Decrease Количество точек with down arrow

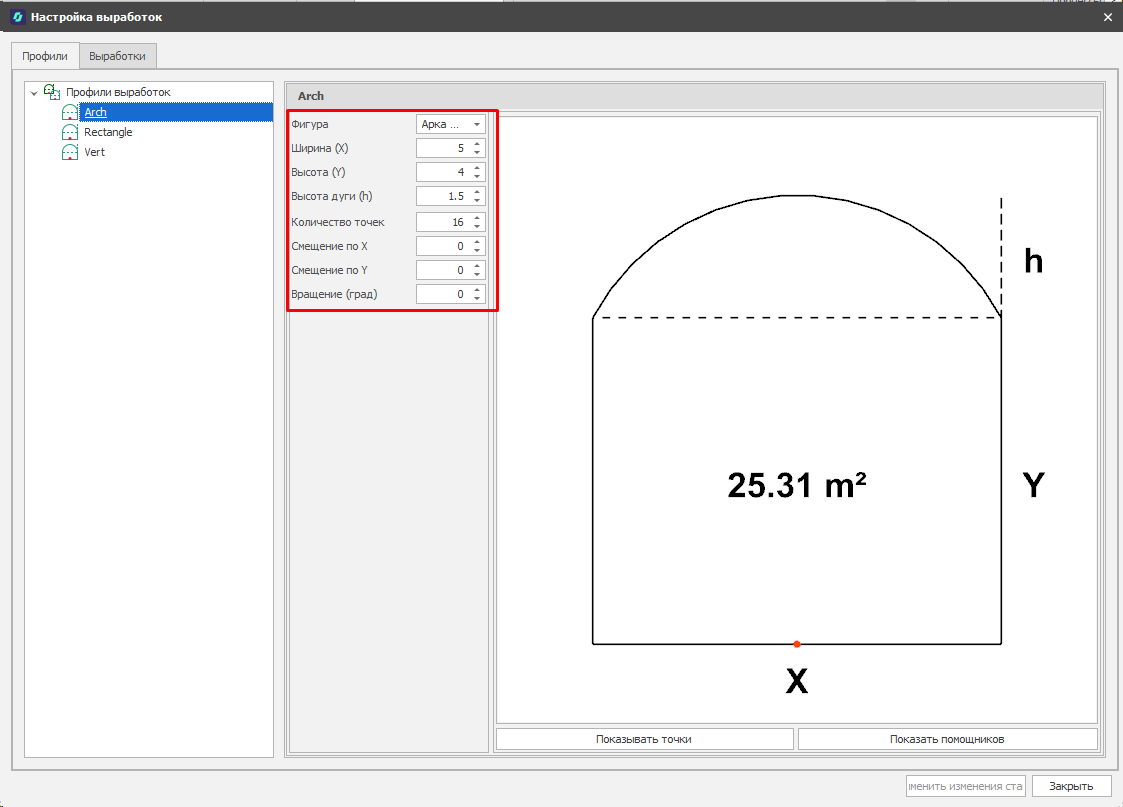(x=477, y=226)
